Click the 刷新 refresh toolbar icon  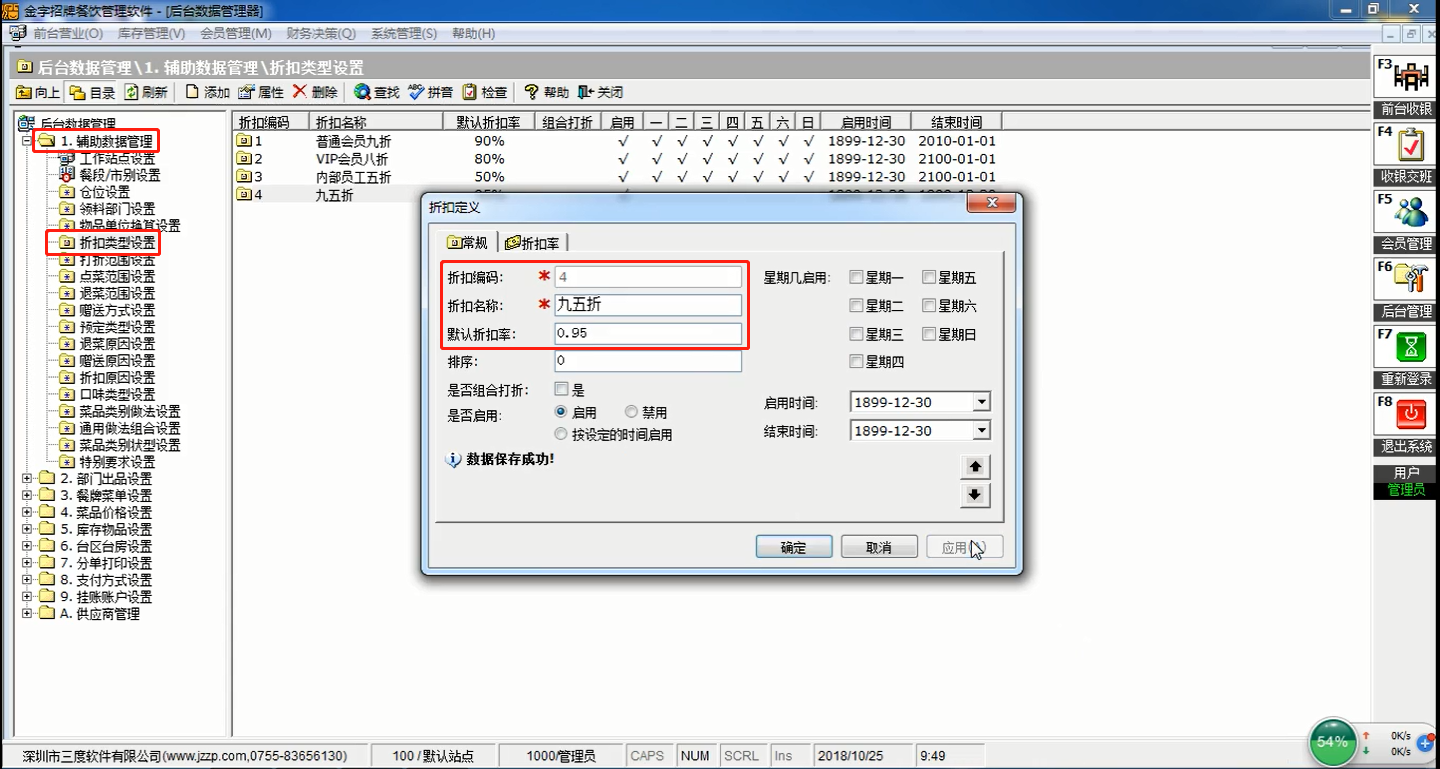[131, 93]
